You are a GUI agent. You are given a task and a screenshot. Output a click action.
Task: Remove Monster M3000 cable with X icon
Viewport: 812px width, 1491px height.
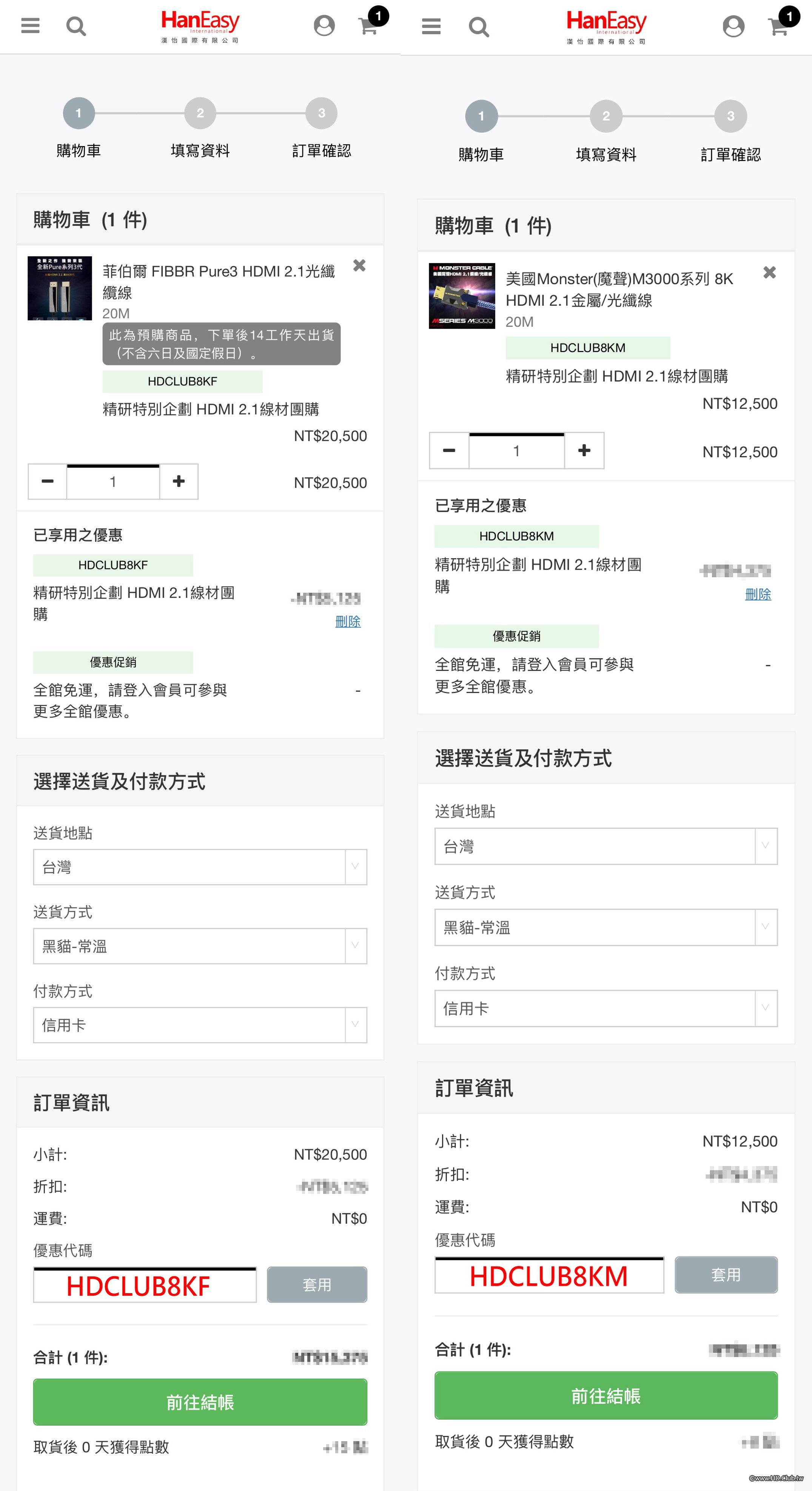tap(769, 273)
